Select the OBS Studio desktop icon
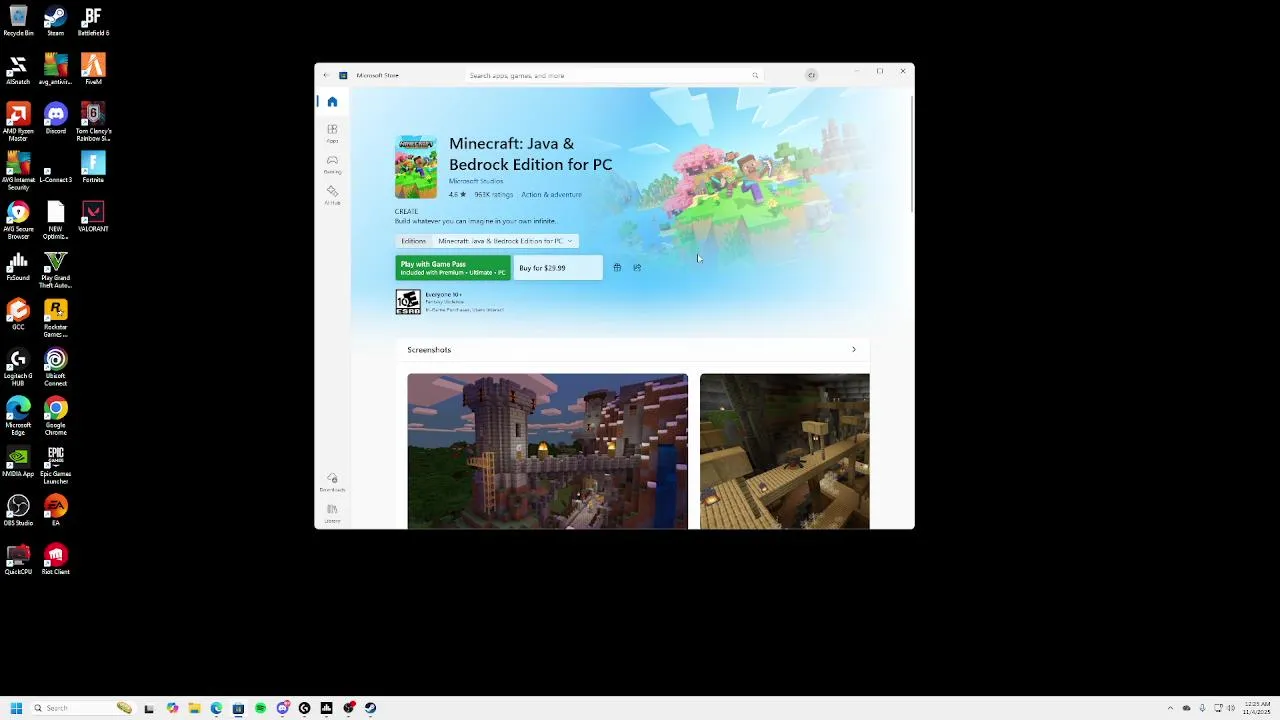The height and width of the screenshot is (720, 1280). (18, 511)
